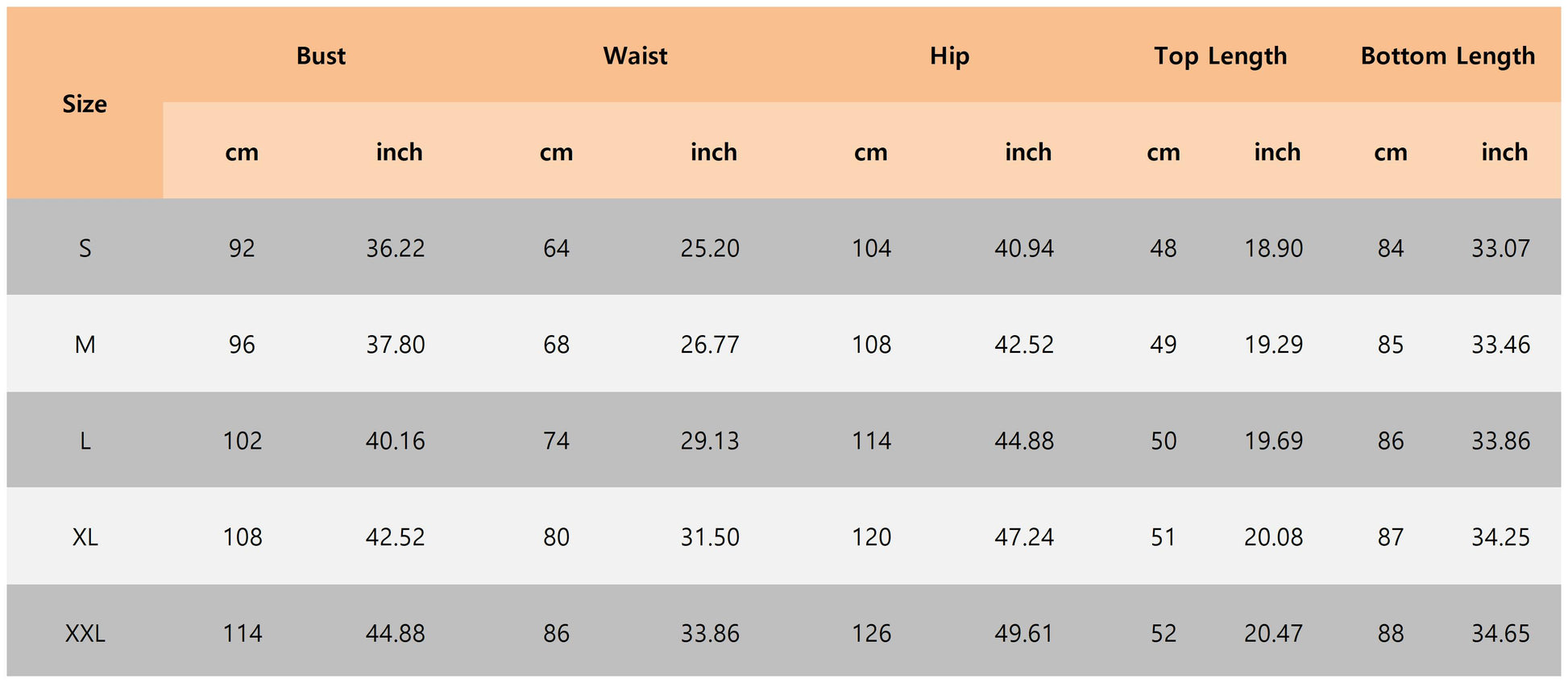Click the Waist column header
The width and height of the screenshot is (1568, 683).
[x=635, y=56]
